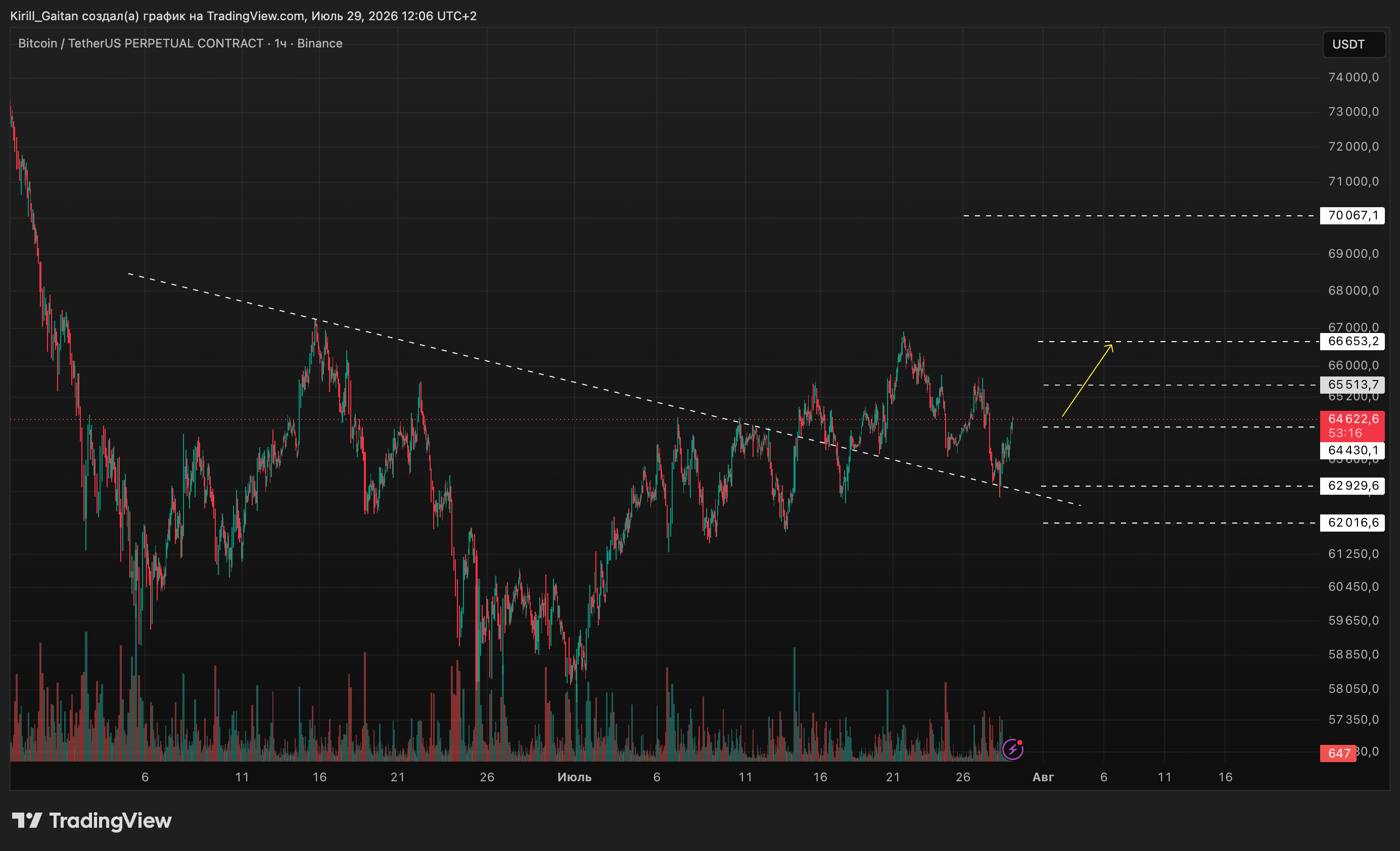Screen dimensions: 1400x851
Task: Click the 73 000,0 price axis tick
Action: pos(1353,111)
